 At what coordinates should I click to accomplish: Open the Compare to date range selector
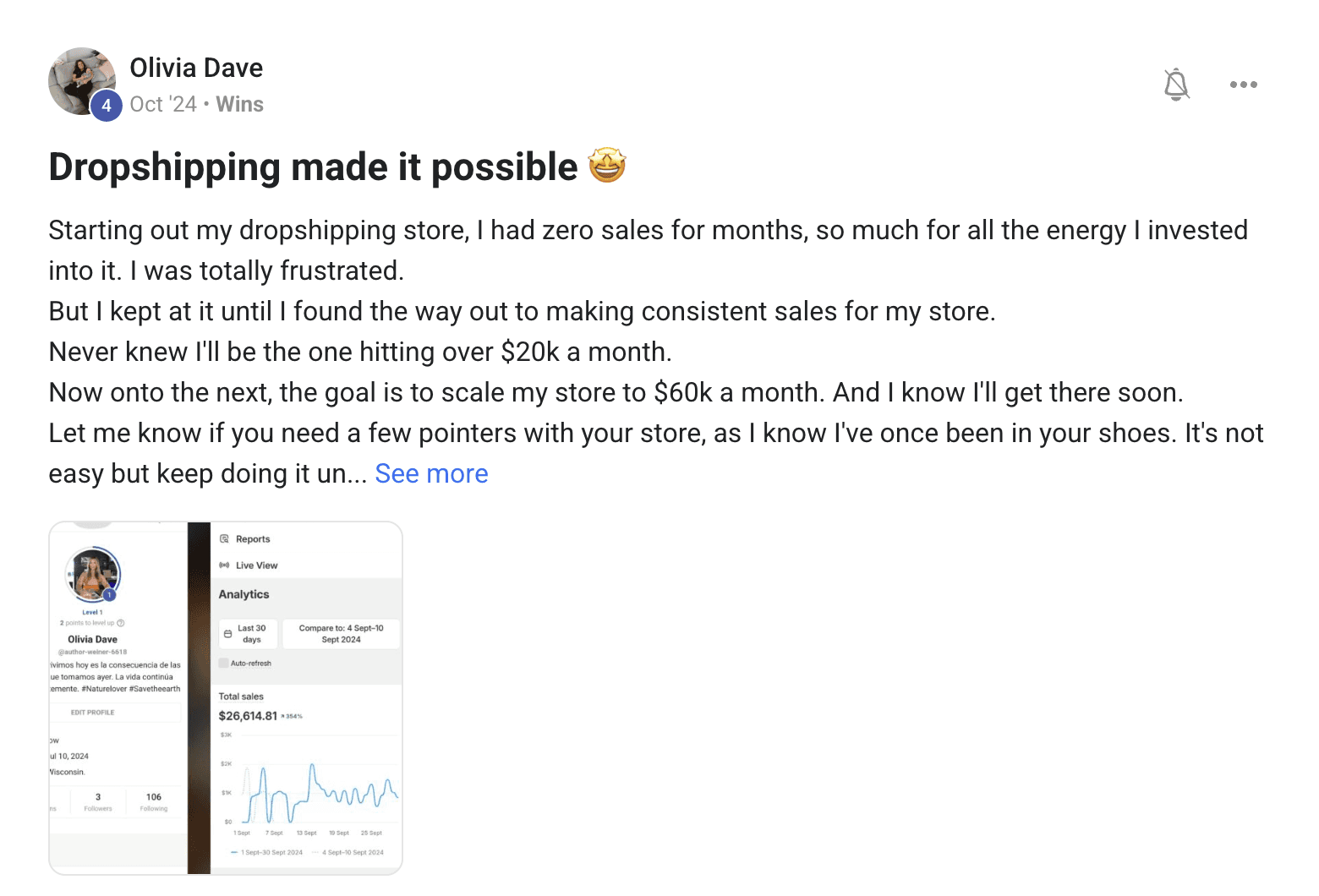click(x=341, y=634)
